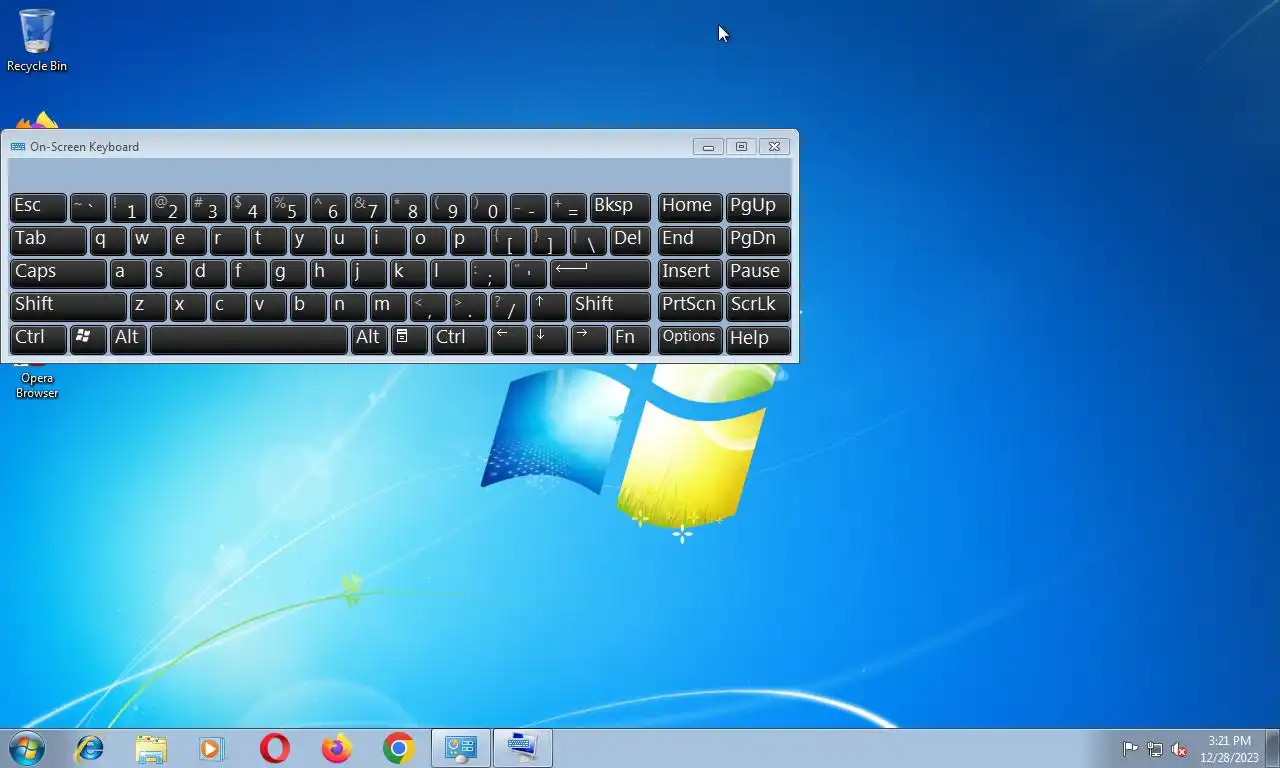This screenshot has width=1280, height=768.
Task: Click the number 5 key
Action: click(x=288, y=207)
